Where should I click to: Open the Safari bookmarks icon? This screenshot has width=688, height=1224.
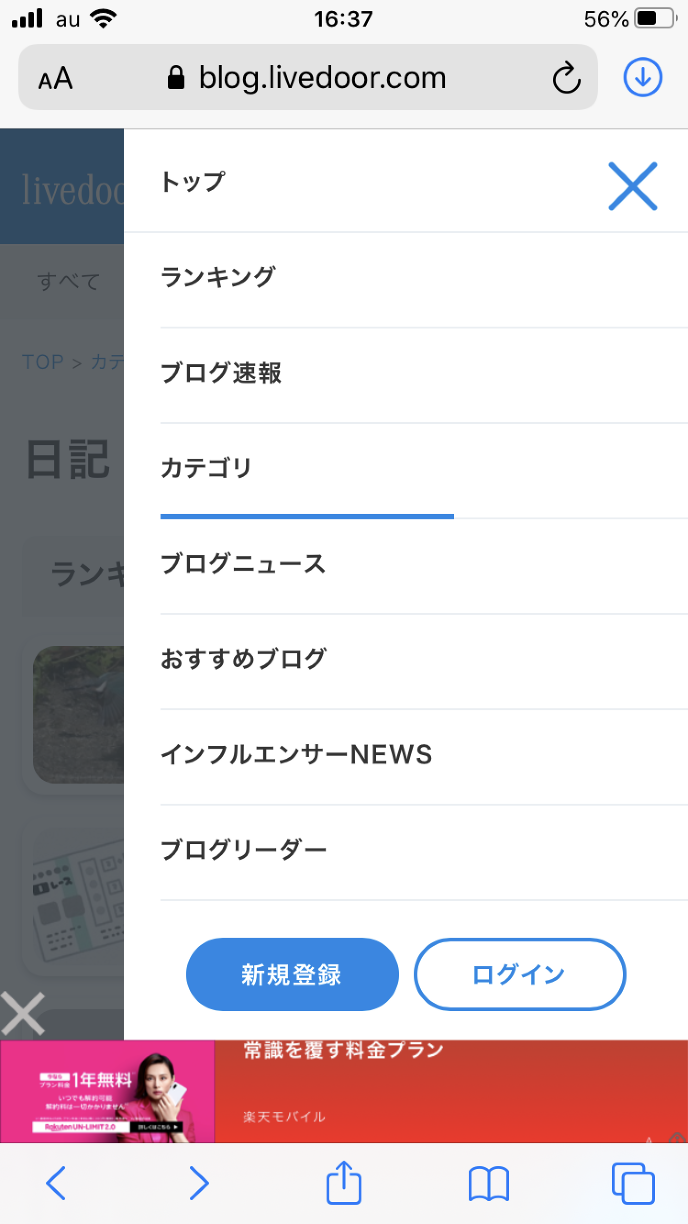click(488, 1183)
